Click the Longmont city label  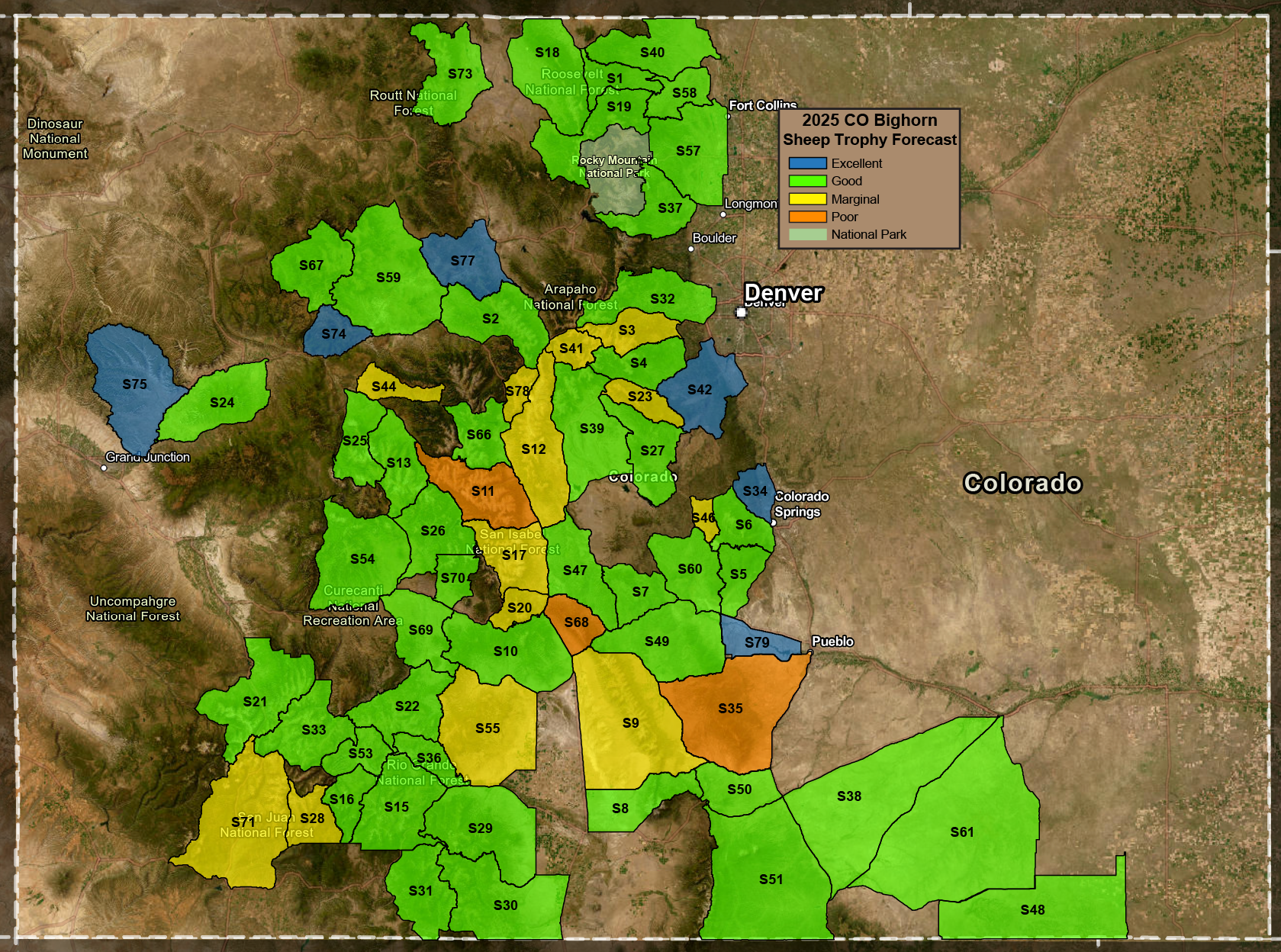pos(751,204)
